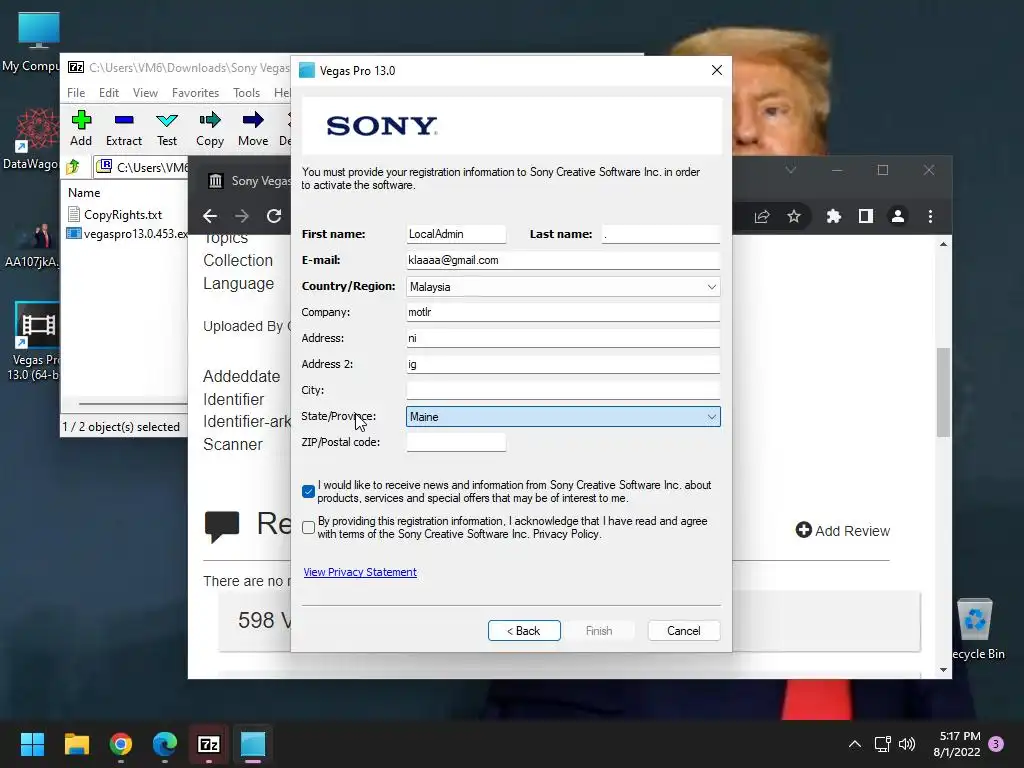The width and height of the screenshot is (1024, 768).
Task: Click the browser tab search chevron
Action: (x=791, y=170)
